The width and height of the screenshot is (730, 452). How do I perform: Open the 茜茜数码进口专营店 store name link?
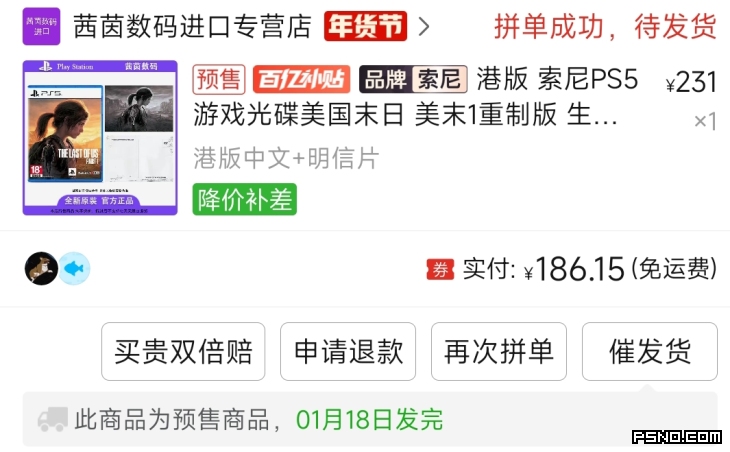[x=192, y=26]
